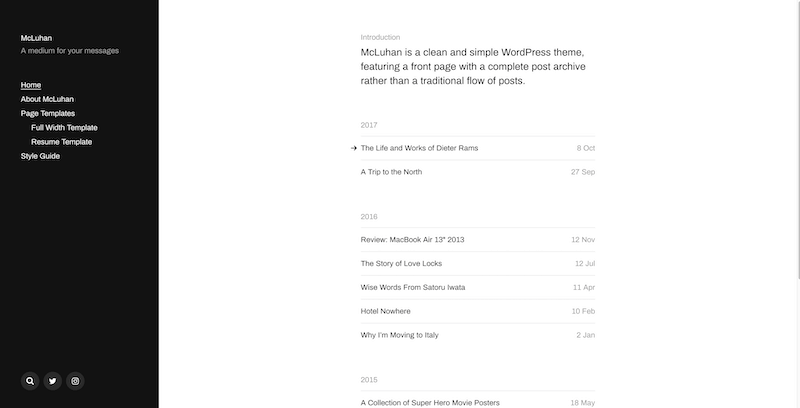Go to the Home menu item

point(31,85)
